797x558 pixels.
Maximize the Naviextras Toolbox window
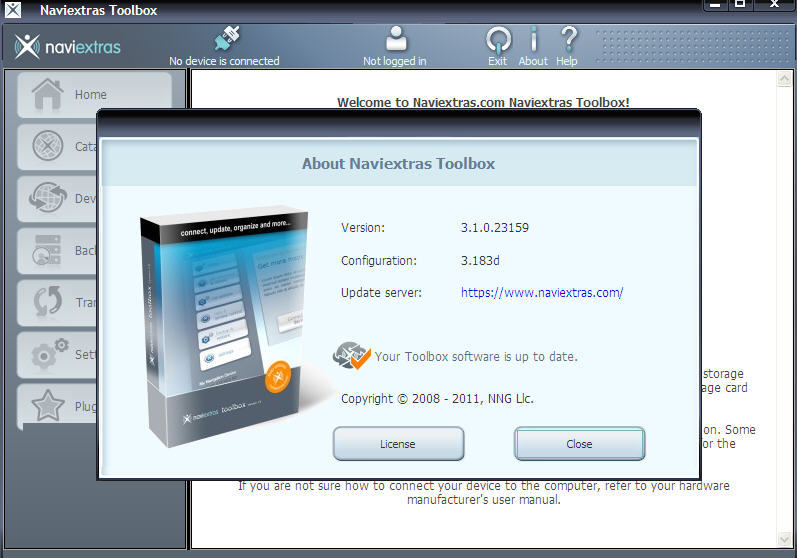[x=740, y=5]
